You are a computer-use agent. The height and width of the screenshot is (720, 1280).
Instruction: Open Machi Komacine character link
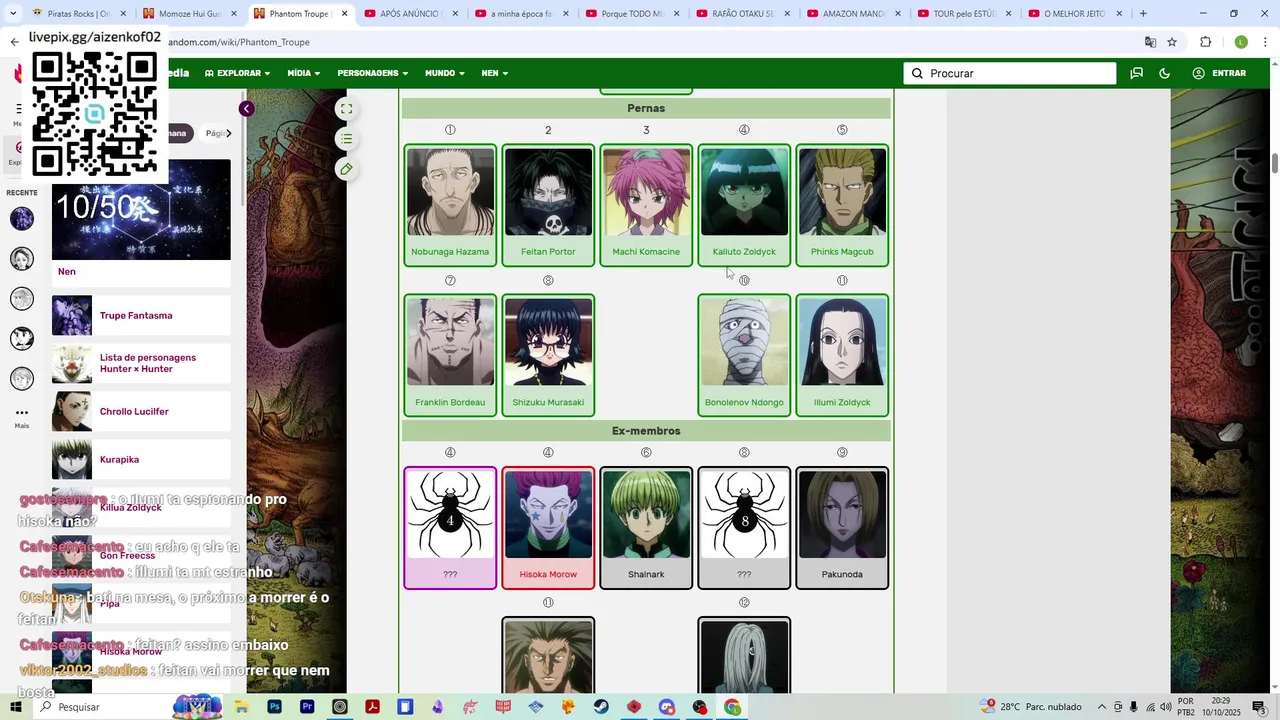[x=646, y=252]
